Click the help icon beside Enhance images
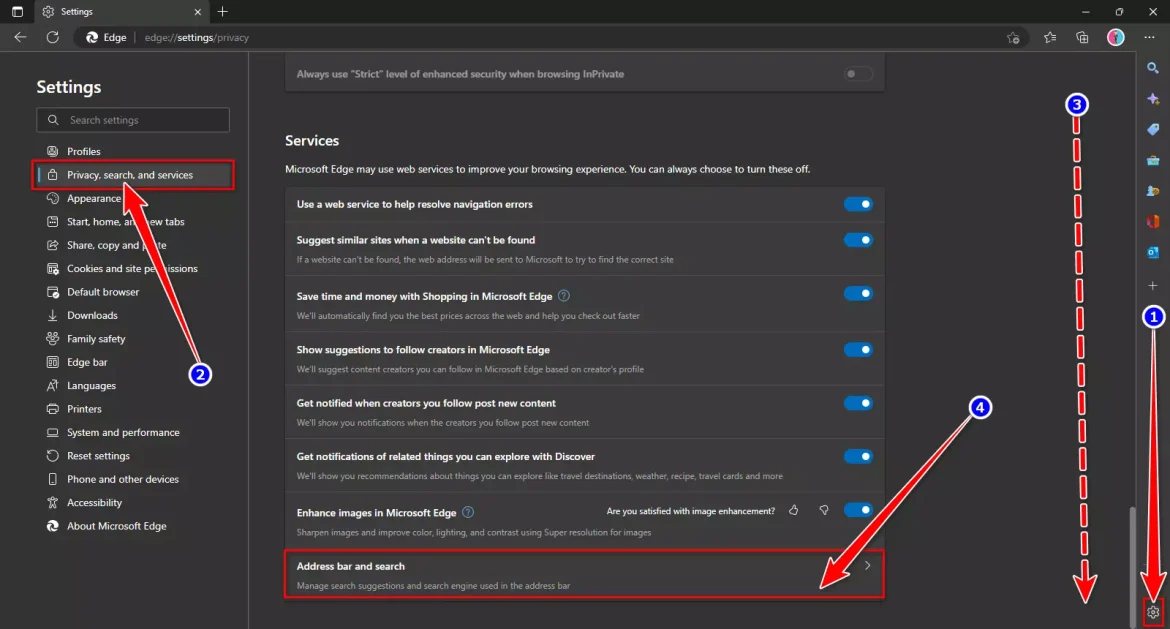Image resolution: width=1170 pixels, height=629 pixels. [468, 512]
